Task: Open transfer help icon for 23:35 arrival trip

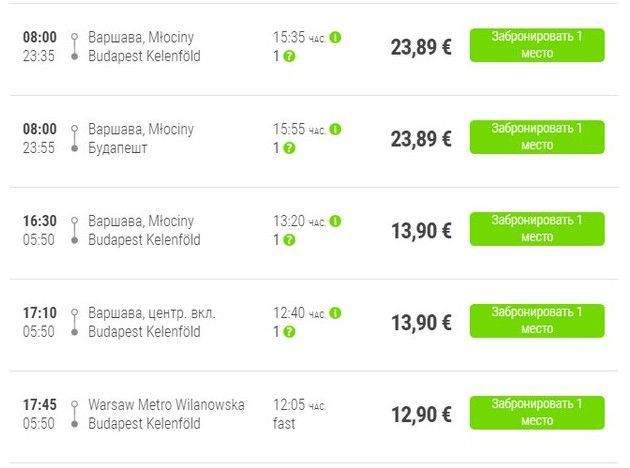Action: coord(289,56)
